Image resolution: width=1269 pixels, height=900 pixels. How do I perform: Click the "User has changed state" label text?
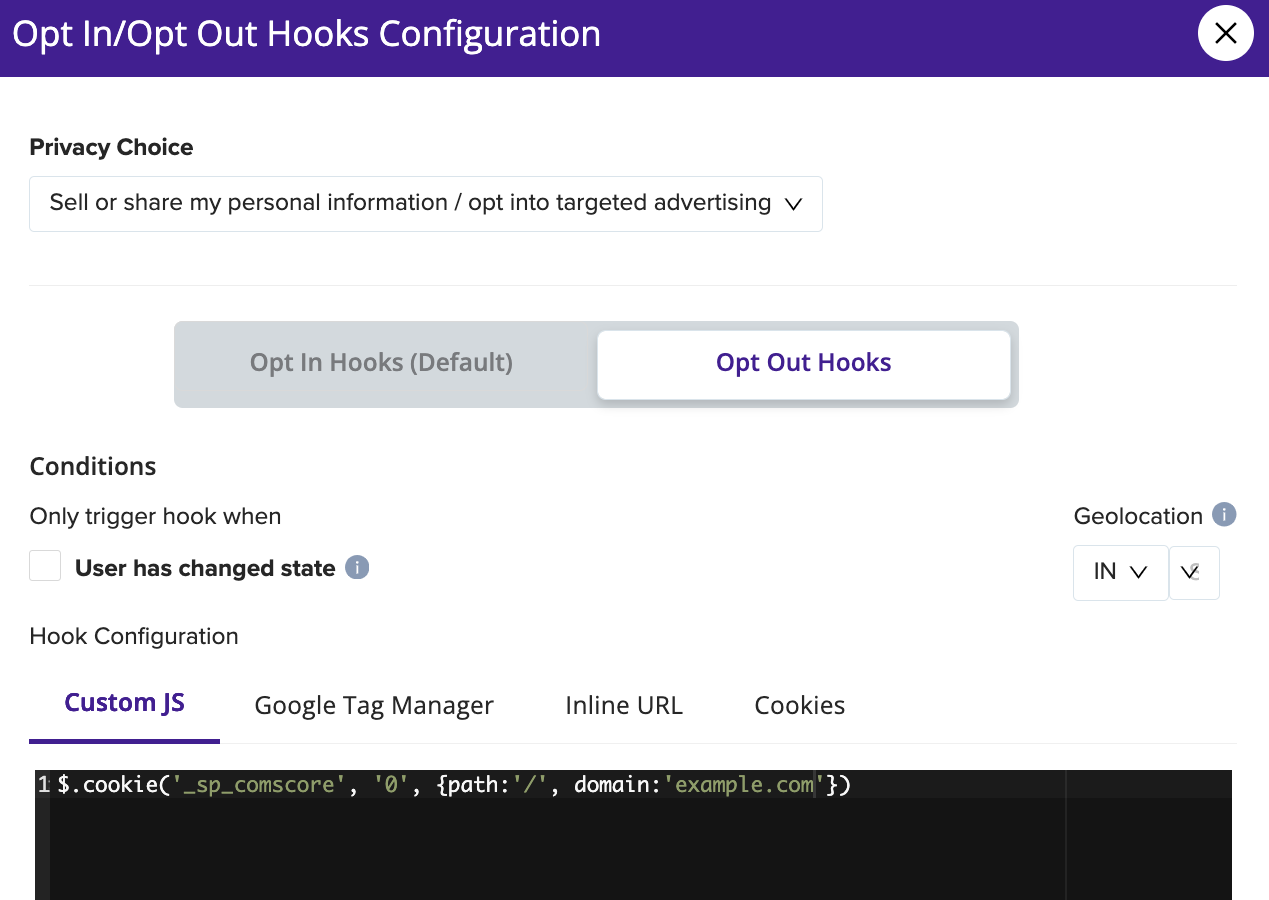(205, 568)
